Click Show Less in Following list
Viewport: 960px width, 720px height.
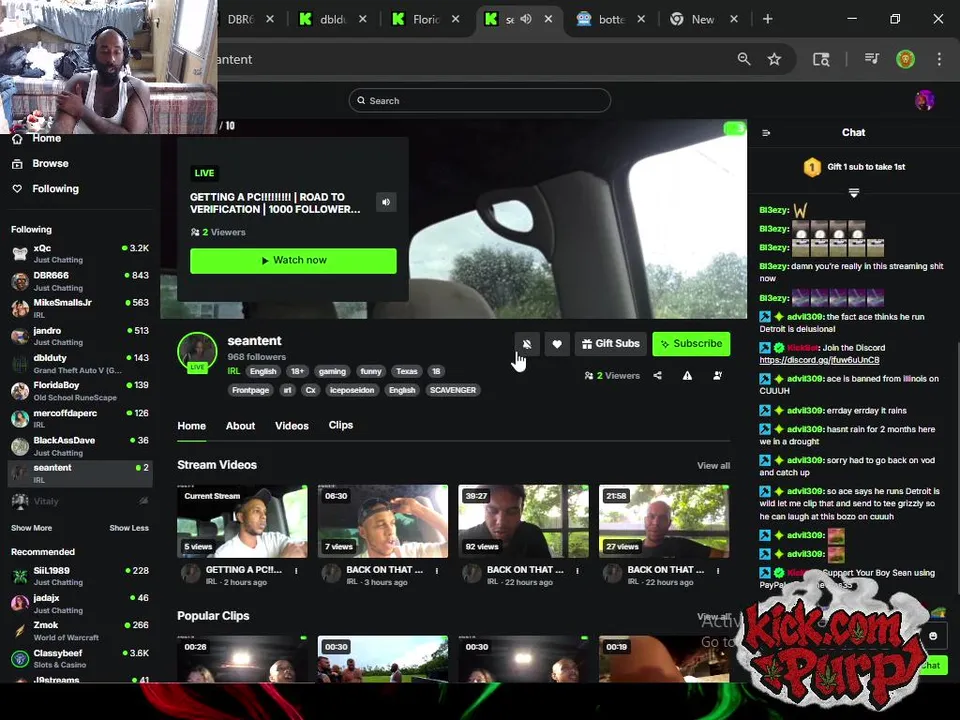[x=129, y=528]
